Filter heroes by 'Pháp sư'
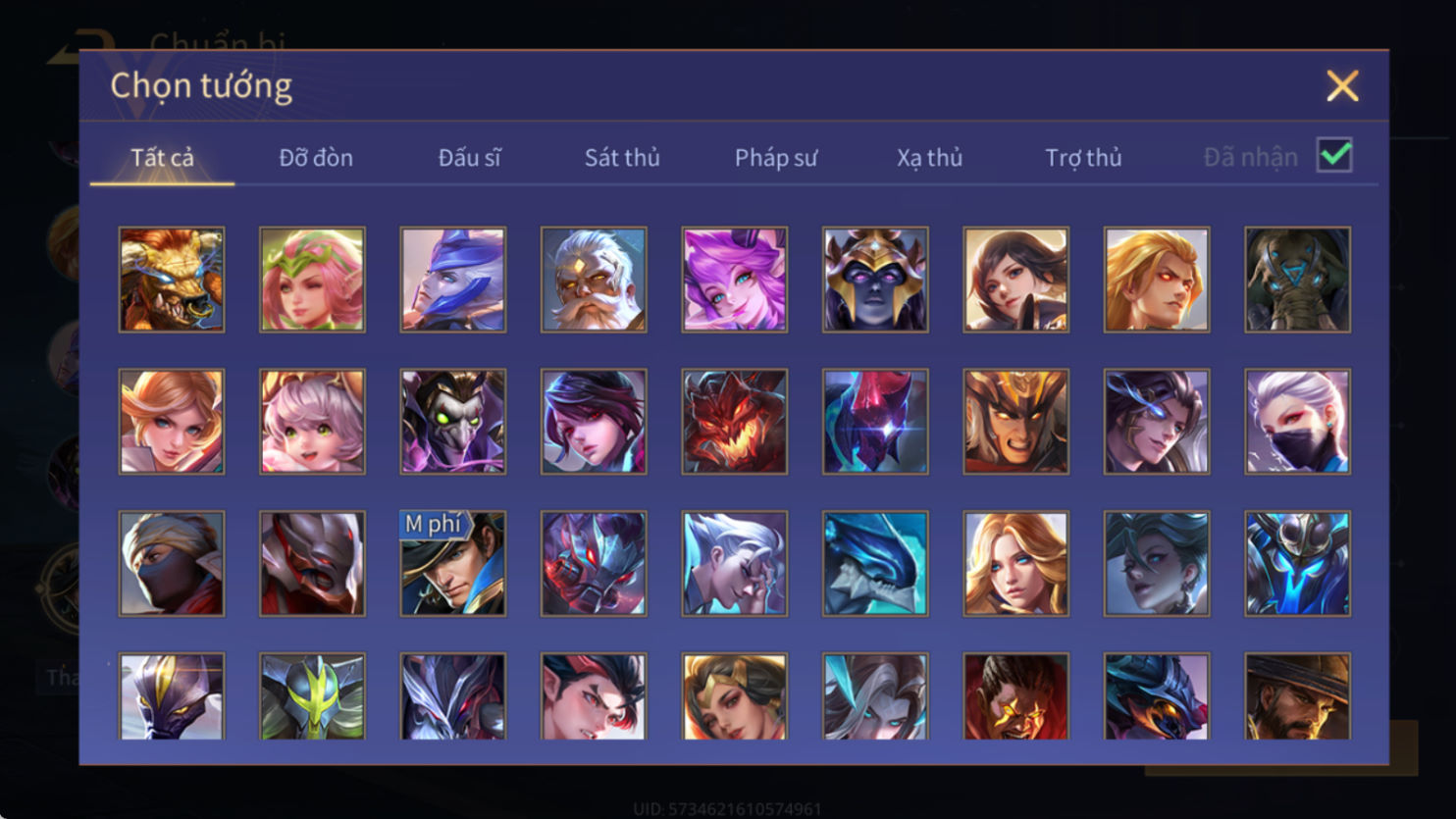The image size is (1456, 819). point(776,157)
